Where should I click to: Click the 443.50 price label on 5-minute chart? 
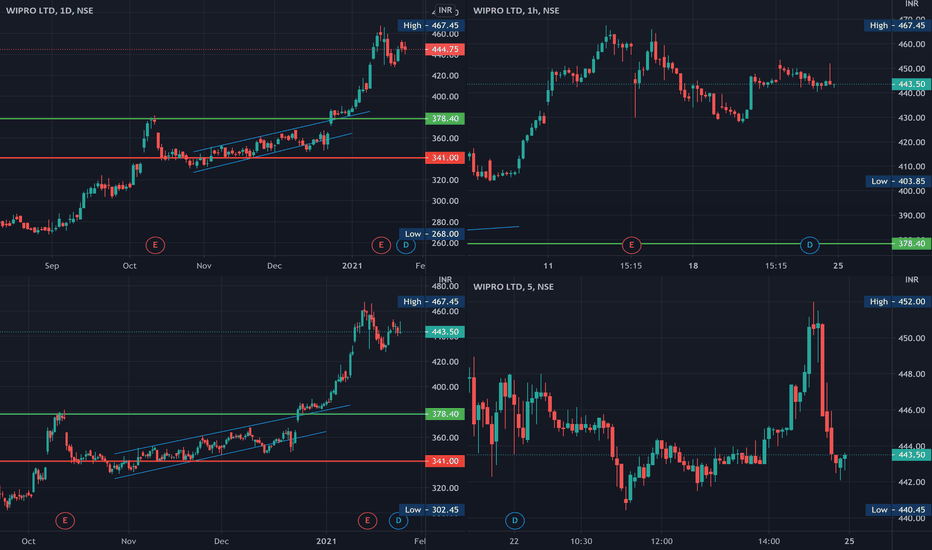pos(911,455)
